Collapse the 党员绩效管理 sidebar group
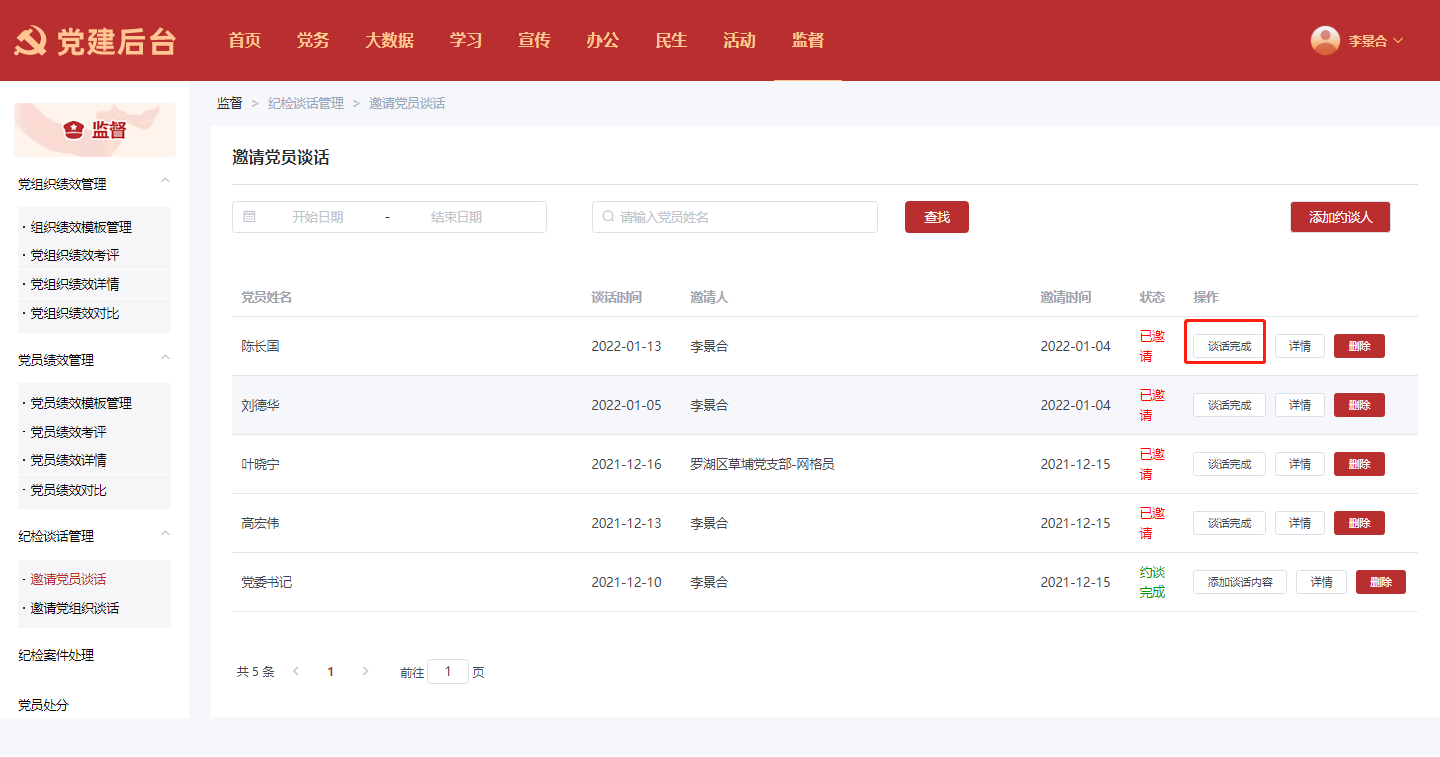Image resolution: width=1440 pixels, height=757 pixels. (166, 358)
